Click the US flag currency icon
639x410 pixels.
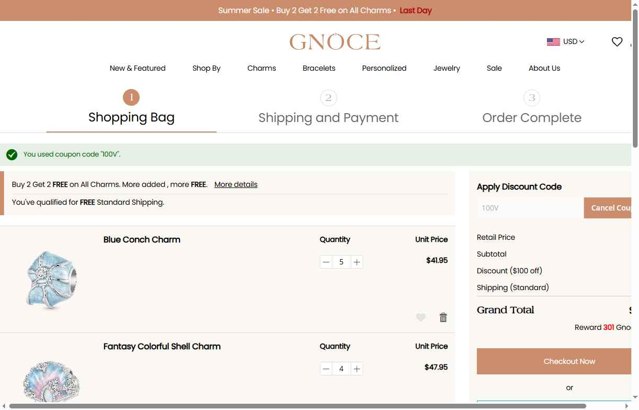click(x=553, y=42)
